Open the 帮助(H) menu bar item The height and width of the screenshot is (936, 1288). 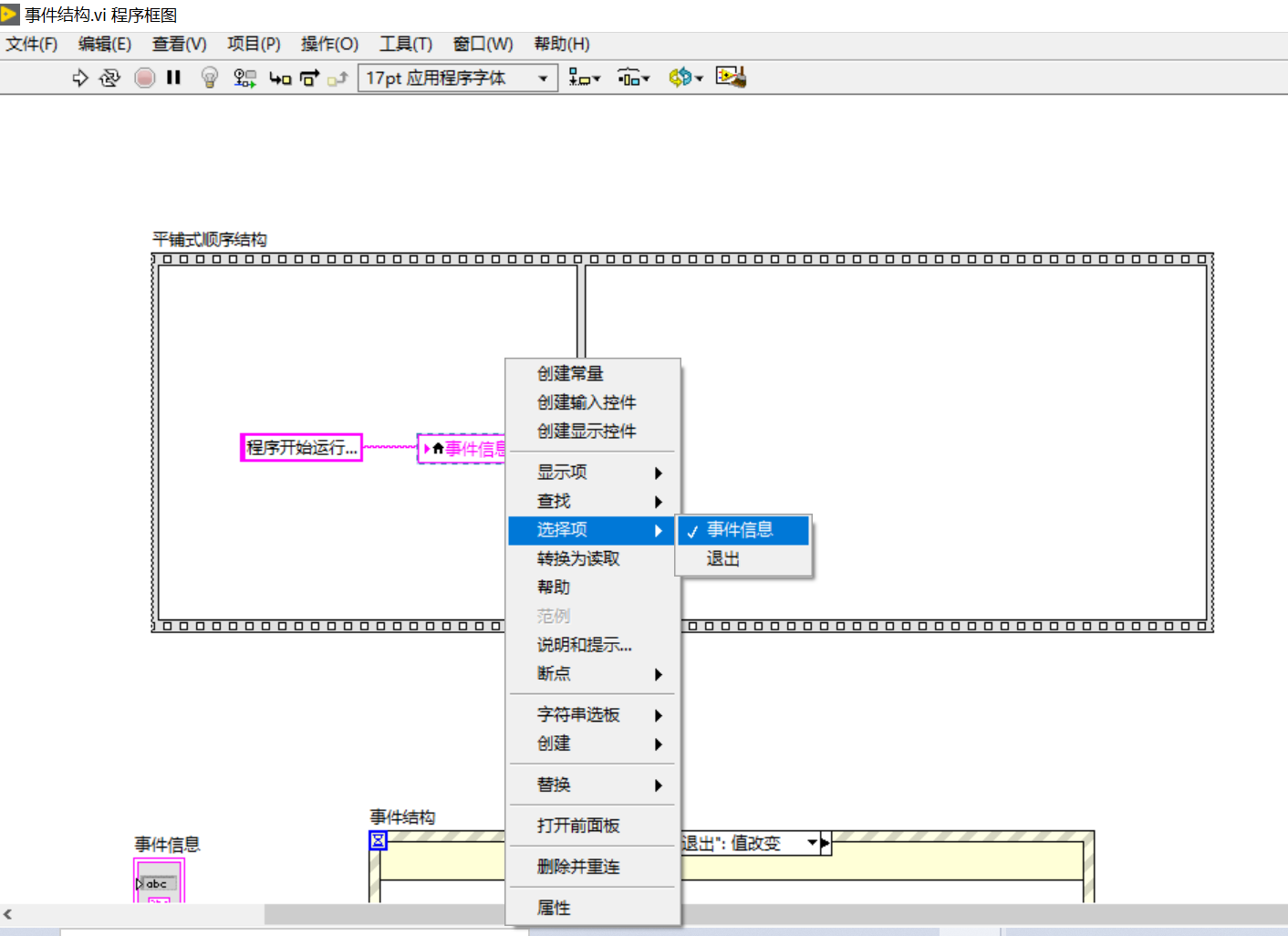(x=562, y=44)
